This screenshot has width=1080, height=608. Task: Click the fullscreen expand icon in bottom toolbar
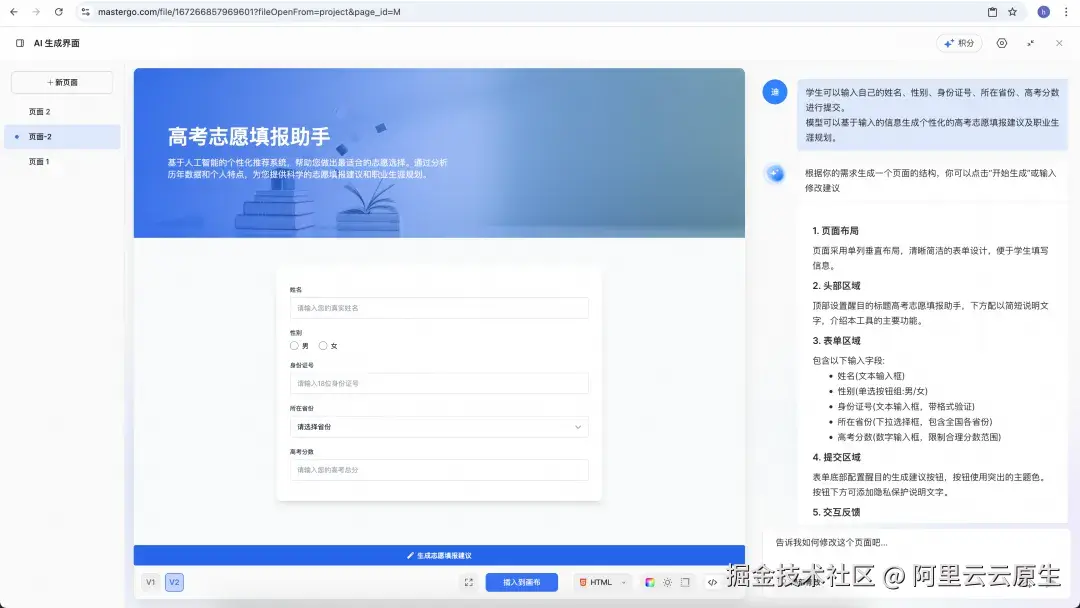click(468, 581)
